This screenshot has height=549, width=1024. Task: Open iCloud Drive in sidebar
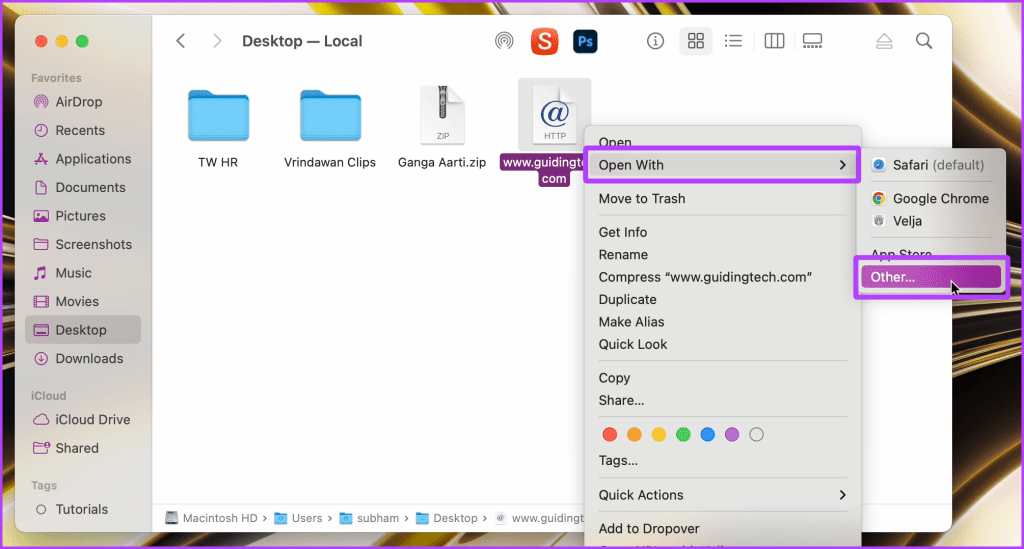coord(83,420)
